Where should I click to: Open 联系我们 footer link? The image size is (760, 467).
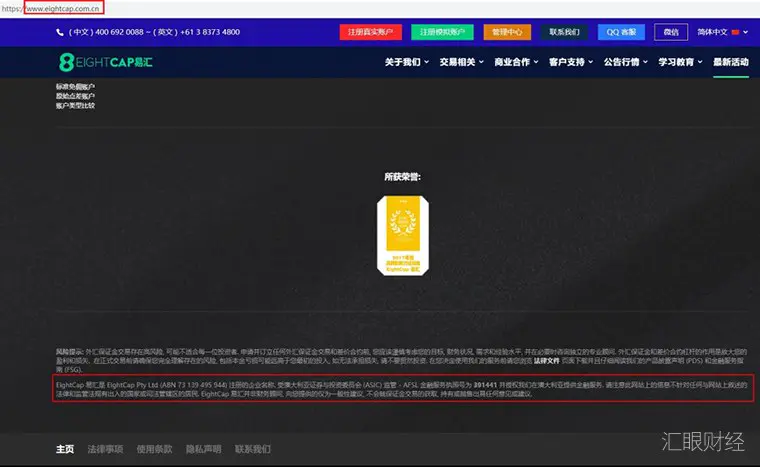coord(253,449)
